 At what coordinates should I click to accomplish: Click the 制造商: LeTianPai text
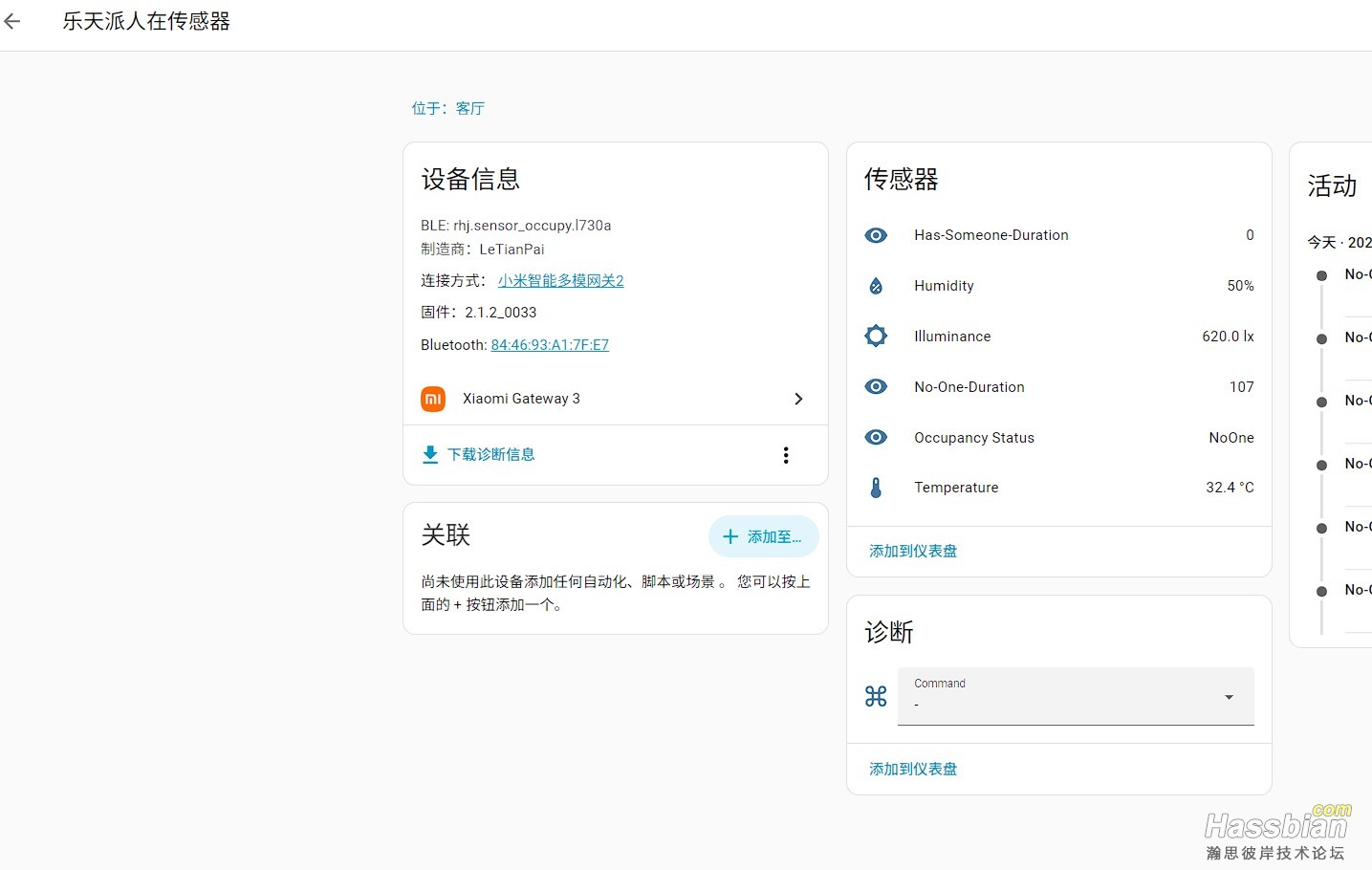[483, 250]
